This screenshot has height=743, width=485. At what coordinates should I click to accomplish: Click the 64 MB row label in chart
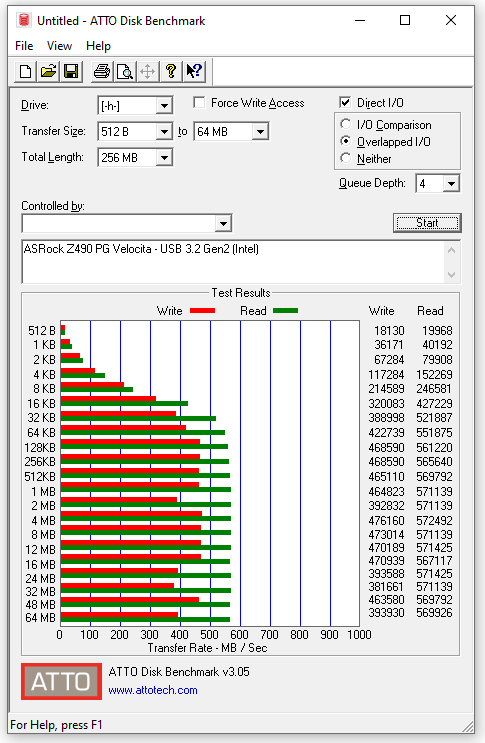click(41, 618)
